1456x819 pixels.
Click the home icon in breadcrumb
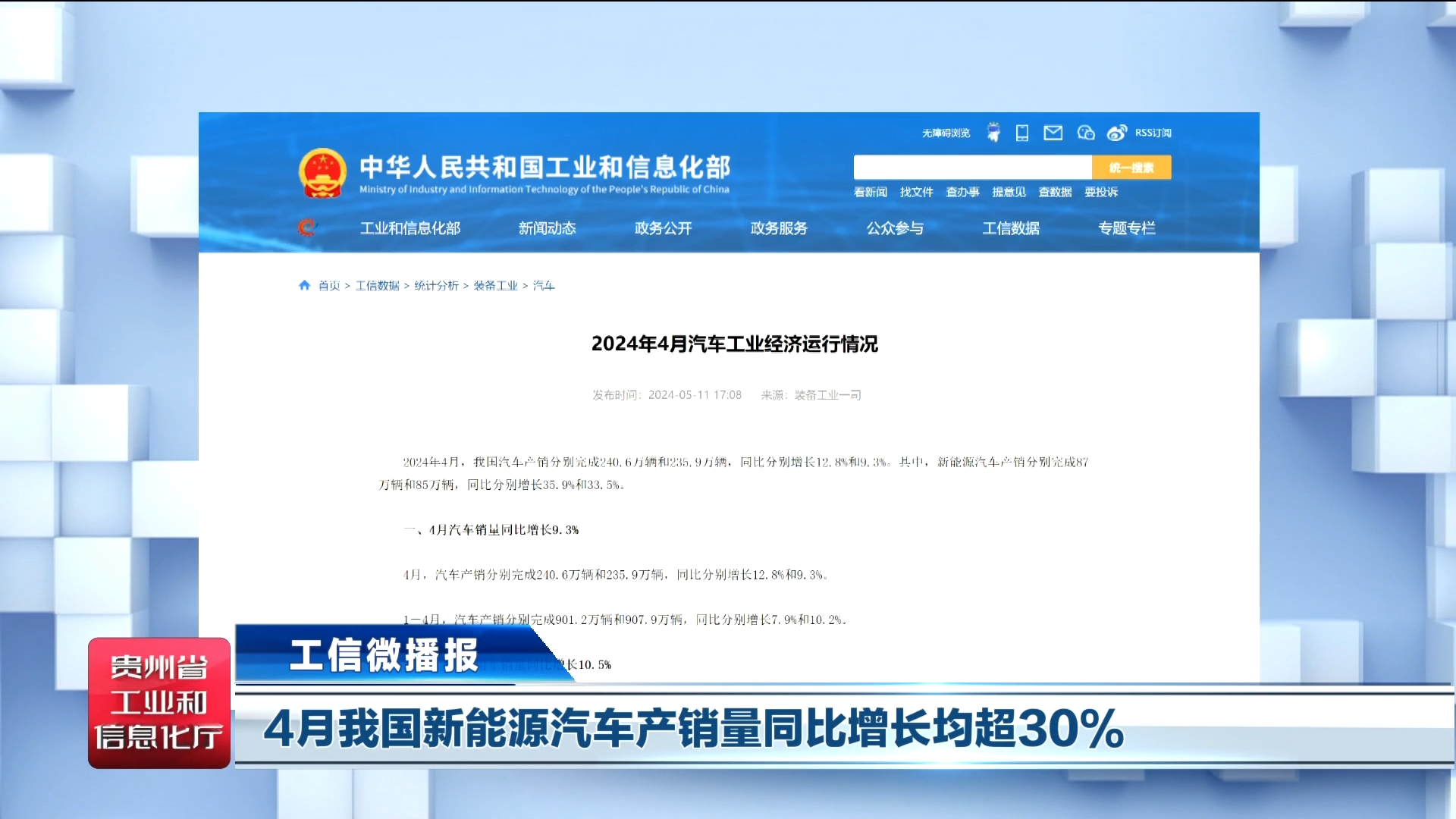click(x=304, y=285)
